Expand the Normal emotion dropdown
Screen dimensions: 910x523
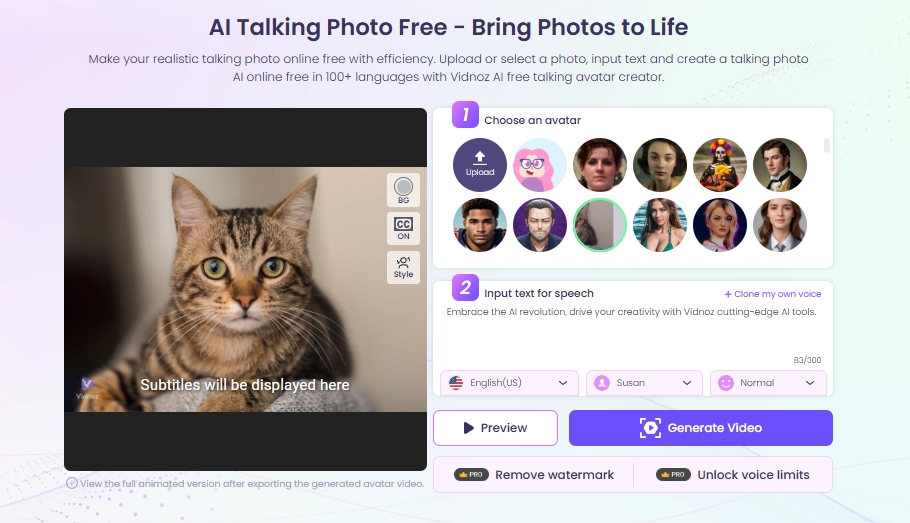[x=768, y=383]
